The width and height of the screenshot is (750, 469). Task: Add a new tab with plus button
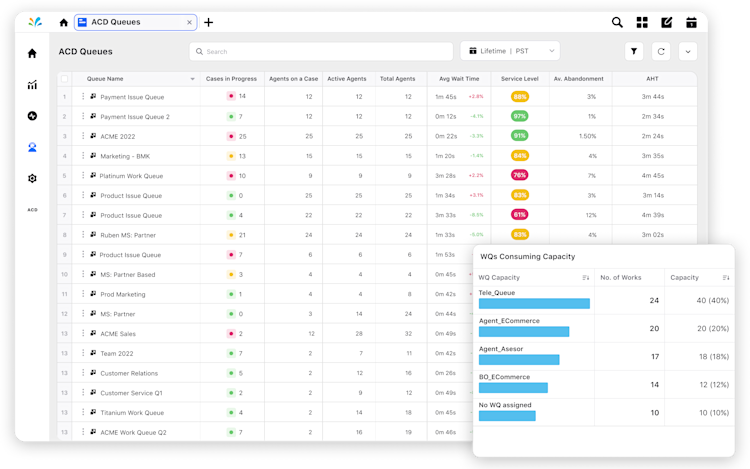click(x=209, y=22)
